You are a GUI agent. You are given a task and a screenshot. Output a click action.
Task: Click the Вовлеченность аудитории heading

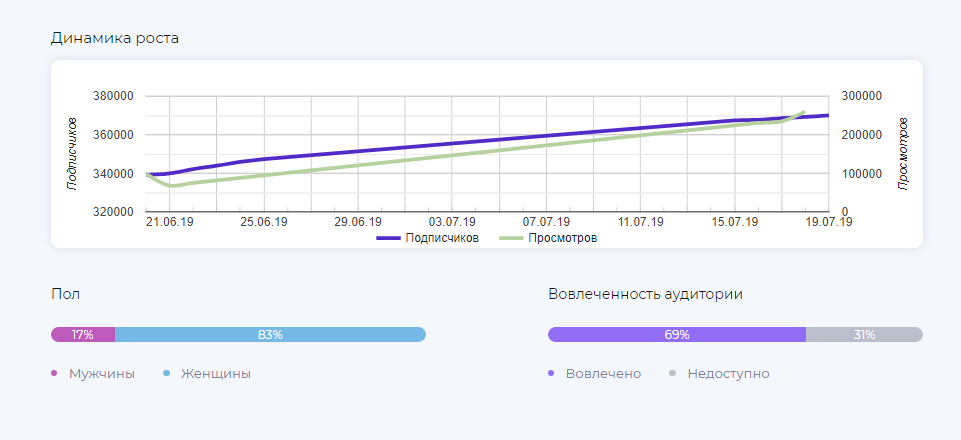click(645, 294)
